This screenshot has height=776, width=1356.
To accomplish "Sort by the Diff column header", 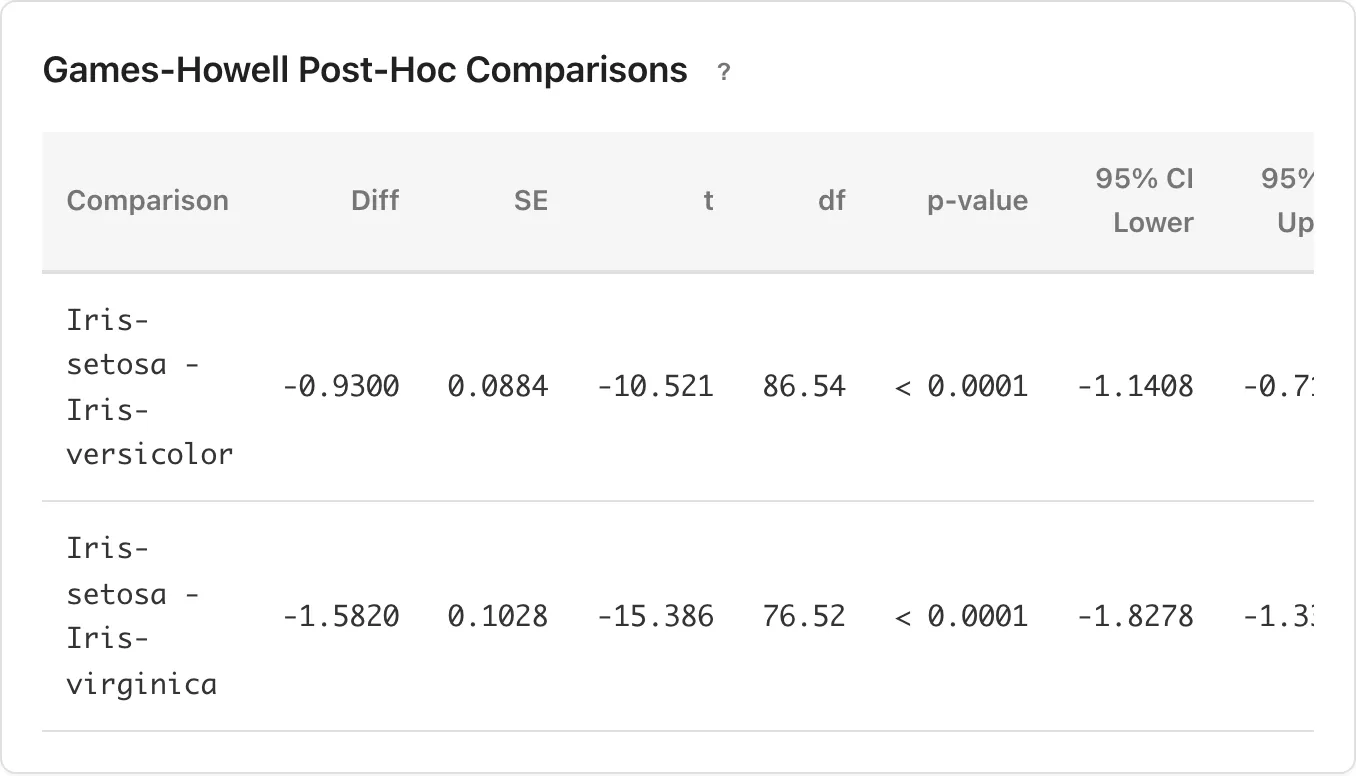I will 375,200.
